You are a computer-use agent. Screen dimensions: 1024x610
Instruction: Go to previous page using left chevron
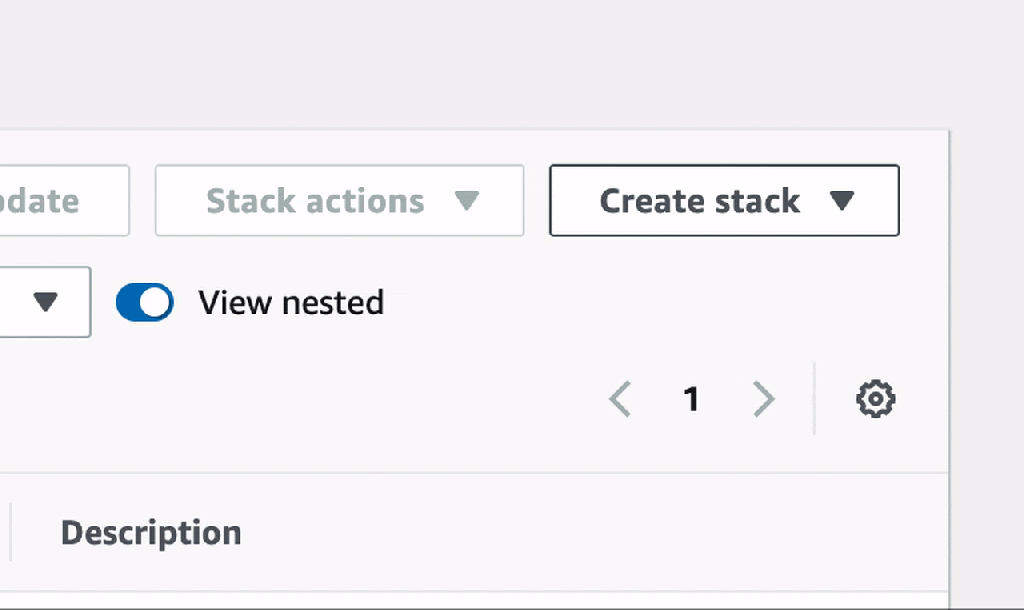click(620, 400)
